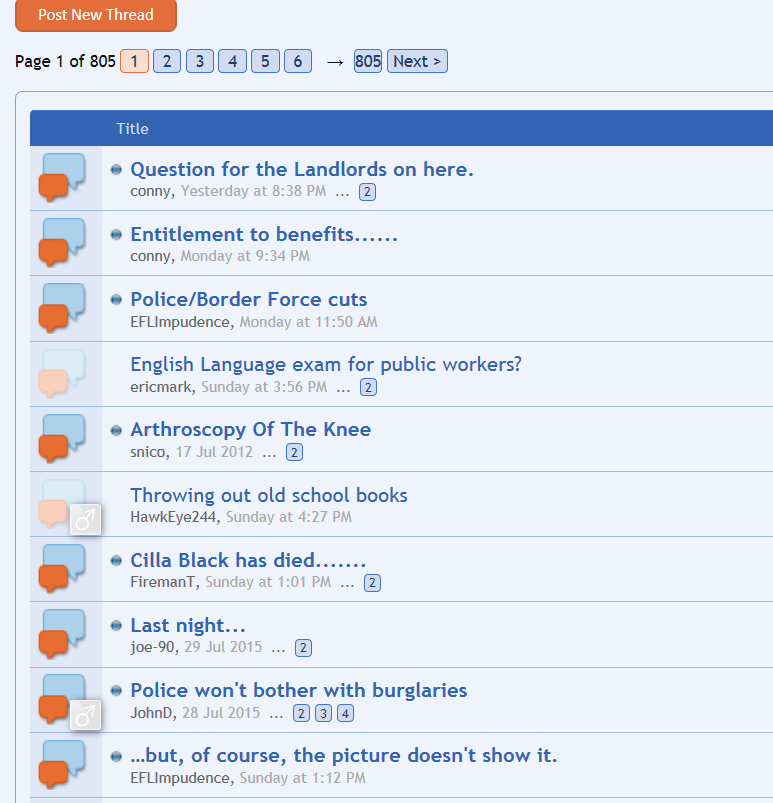Go to page 3 in top pagination
The image size is (773, 803).
(x=200, y=61)
